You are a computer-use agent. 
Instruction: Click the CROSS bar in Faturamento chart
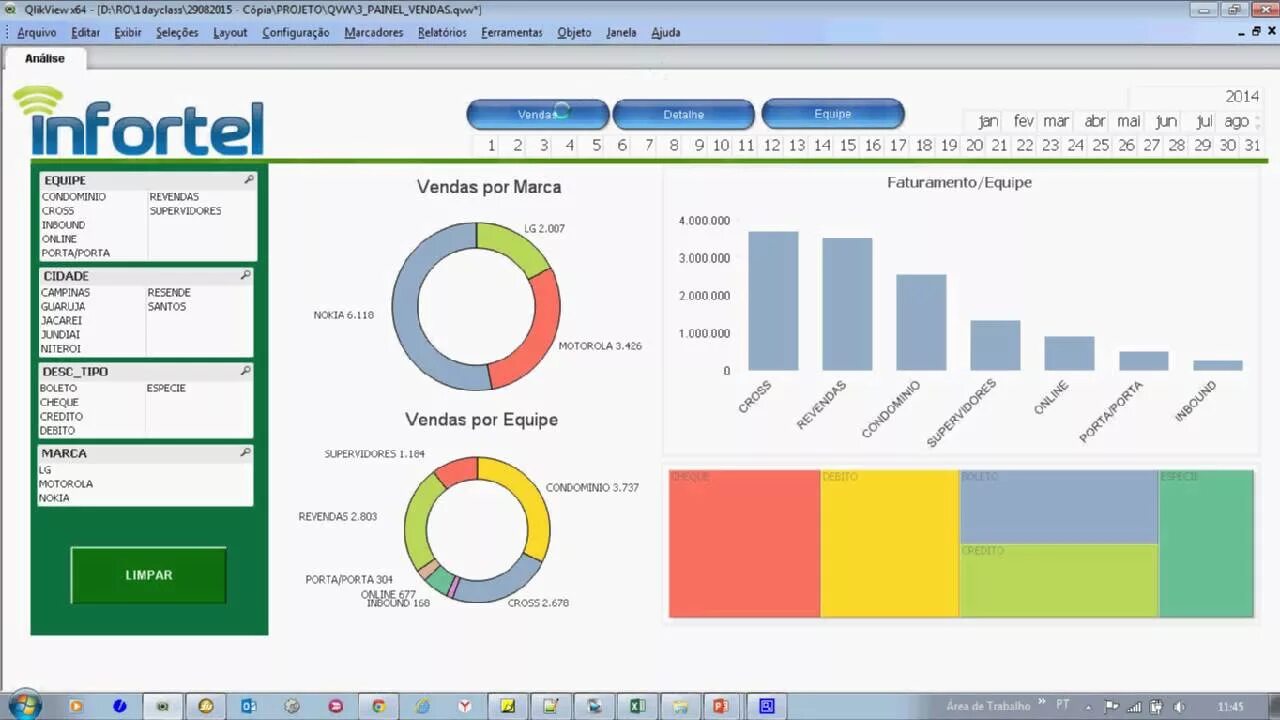point(773,301)
